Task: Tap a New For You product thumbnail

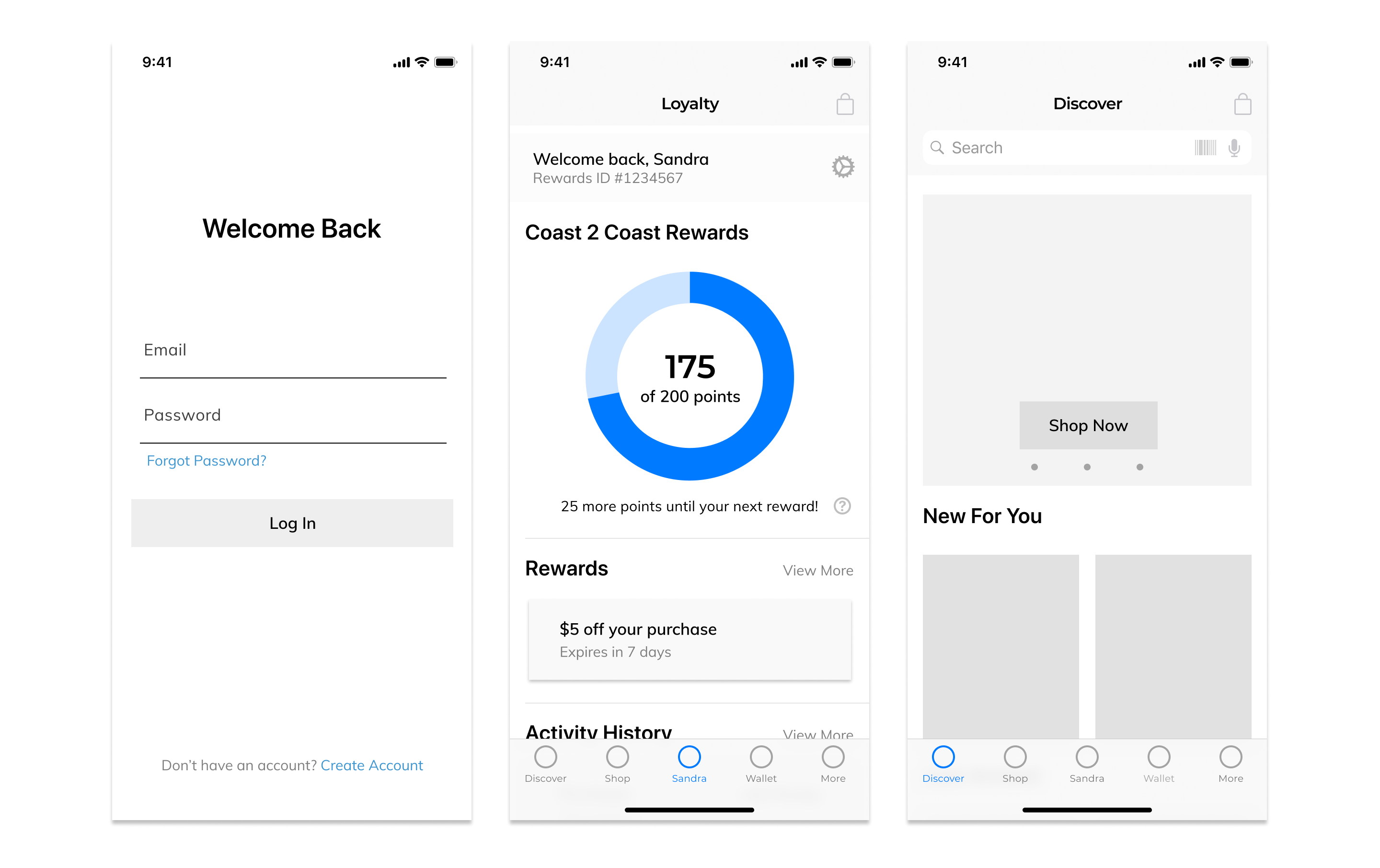Action: [x=1001, y=650]
